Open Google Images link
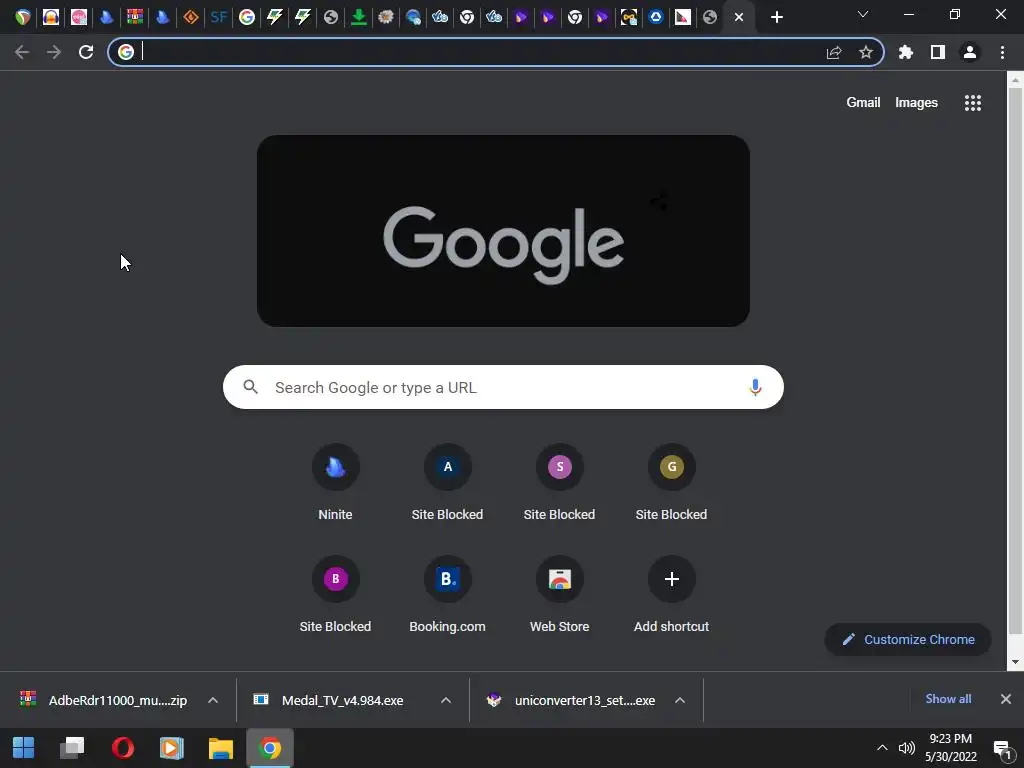Image resolution: width=1024 pixels, height=768 pixels. [916, 103]
